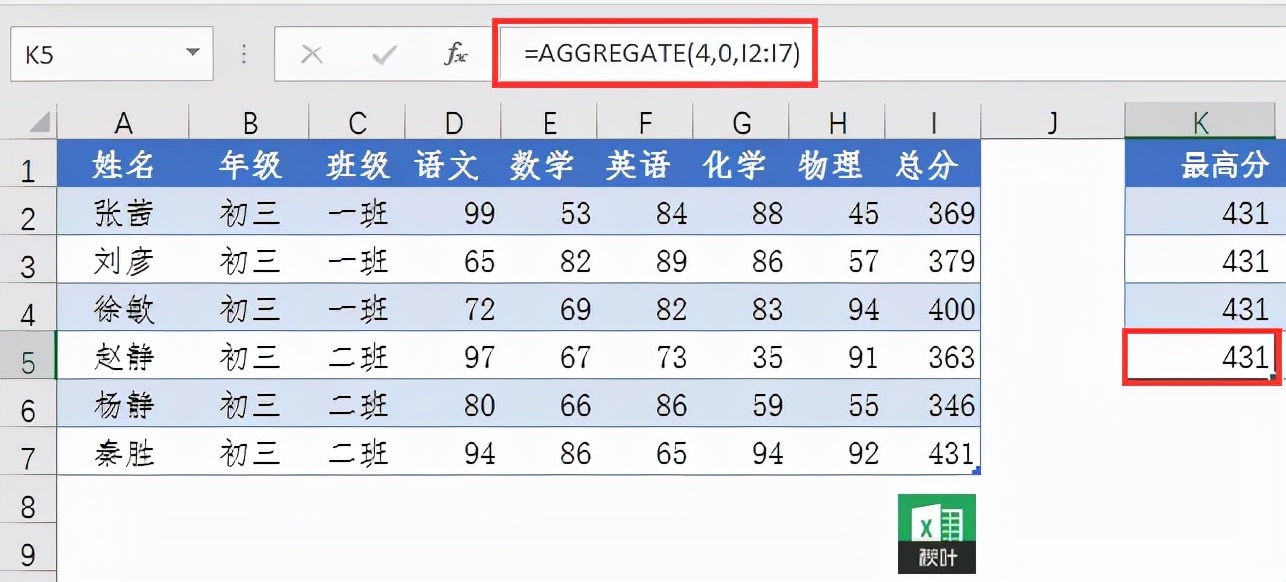Select column I header

point(932,123)
